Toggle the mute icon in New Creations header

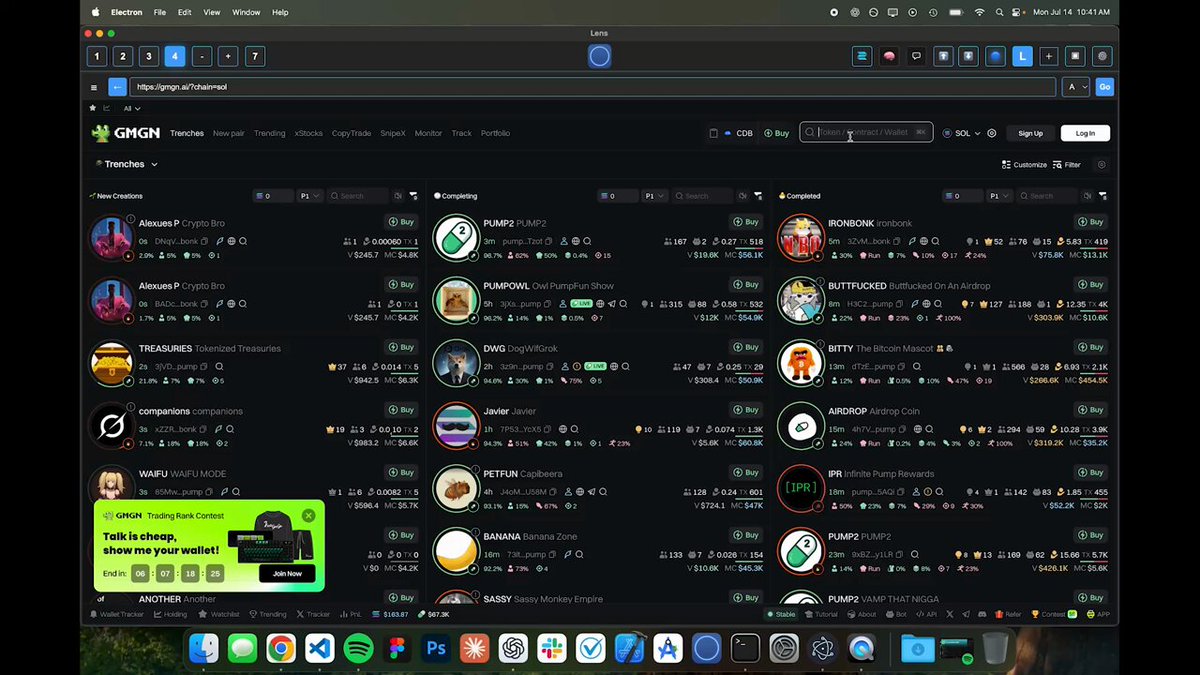(x=399, y=196)
